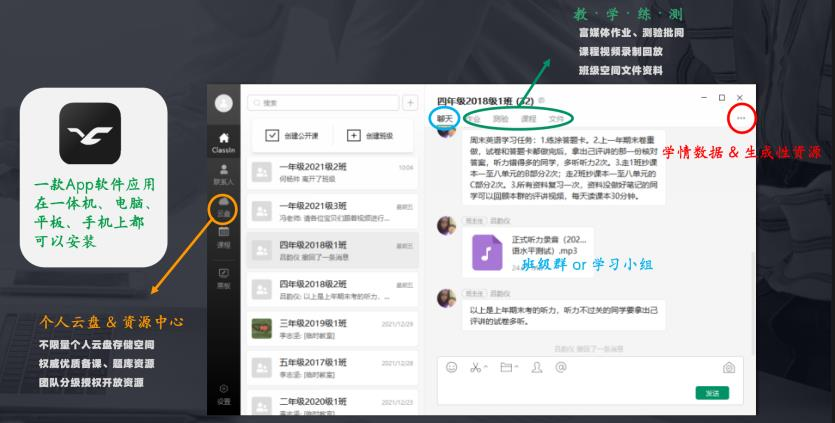
Task: Click the 2021/12/29 date on 三年级2019级1班
Action: click(x=397, y=324)
